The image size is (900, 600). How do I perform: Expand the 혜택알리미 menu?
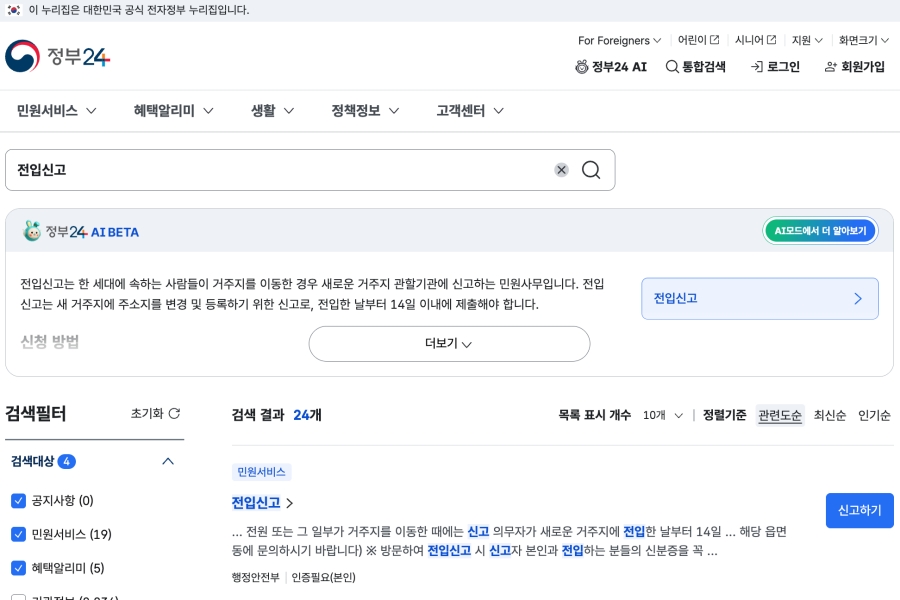[x=173, y=111]
